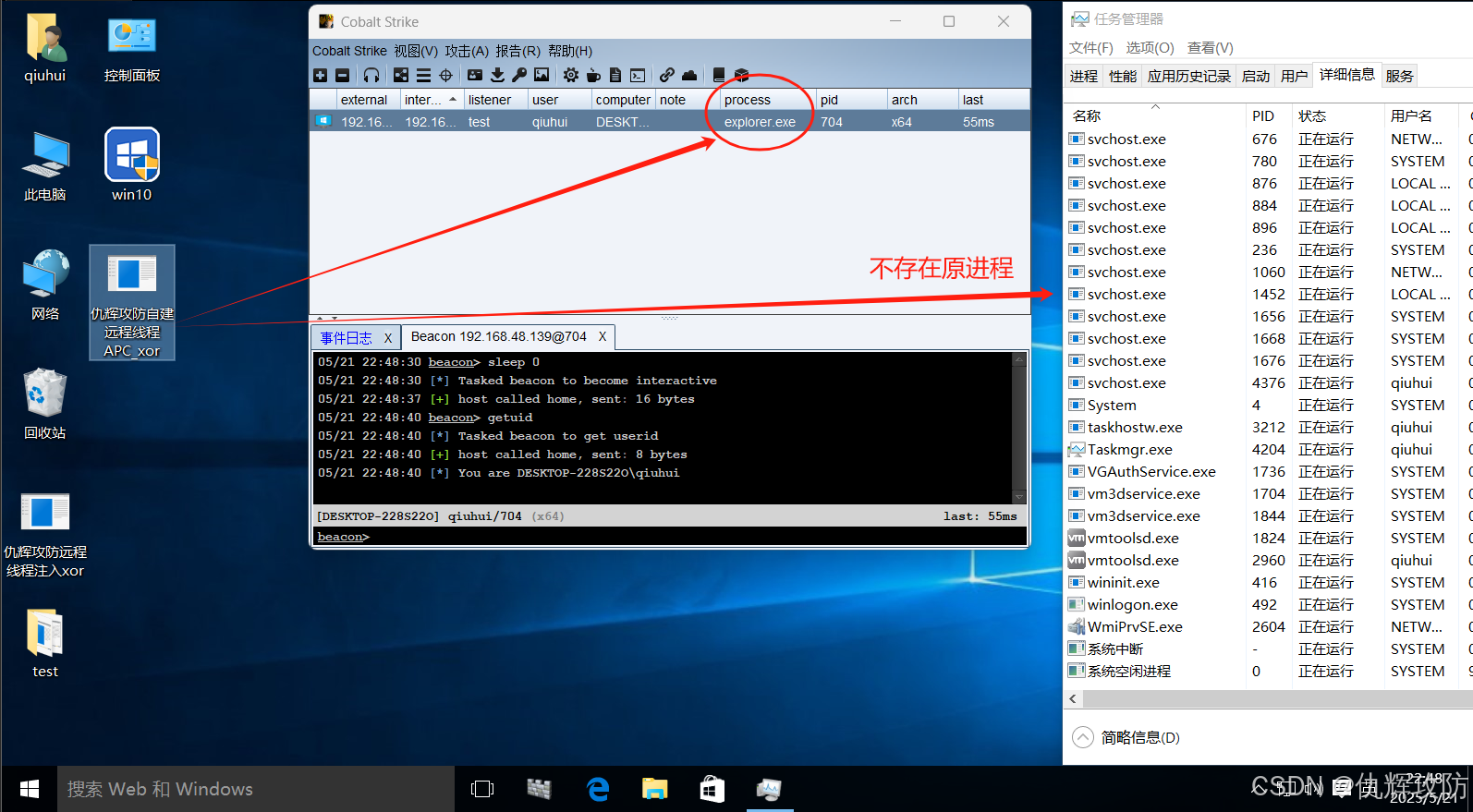Open Task View from the taskbar
Screen dimensions: 1473x812
pyautogui.click(x=482, y=789)
